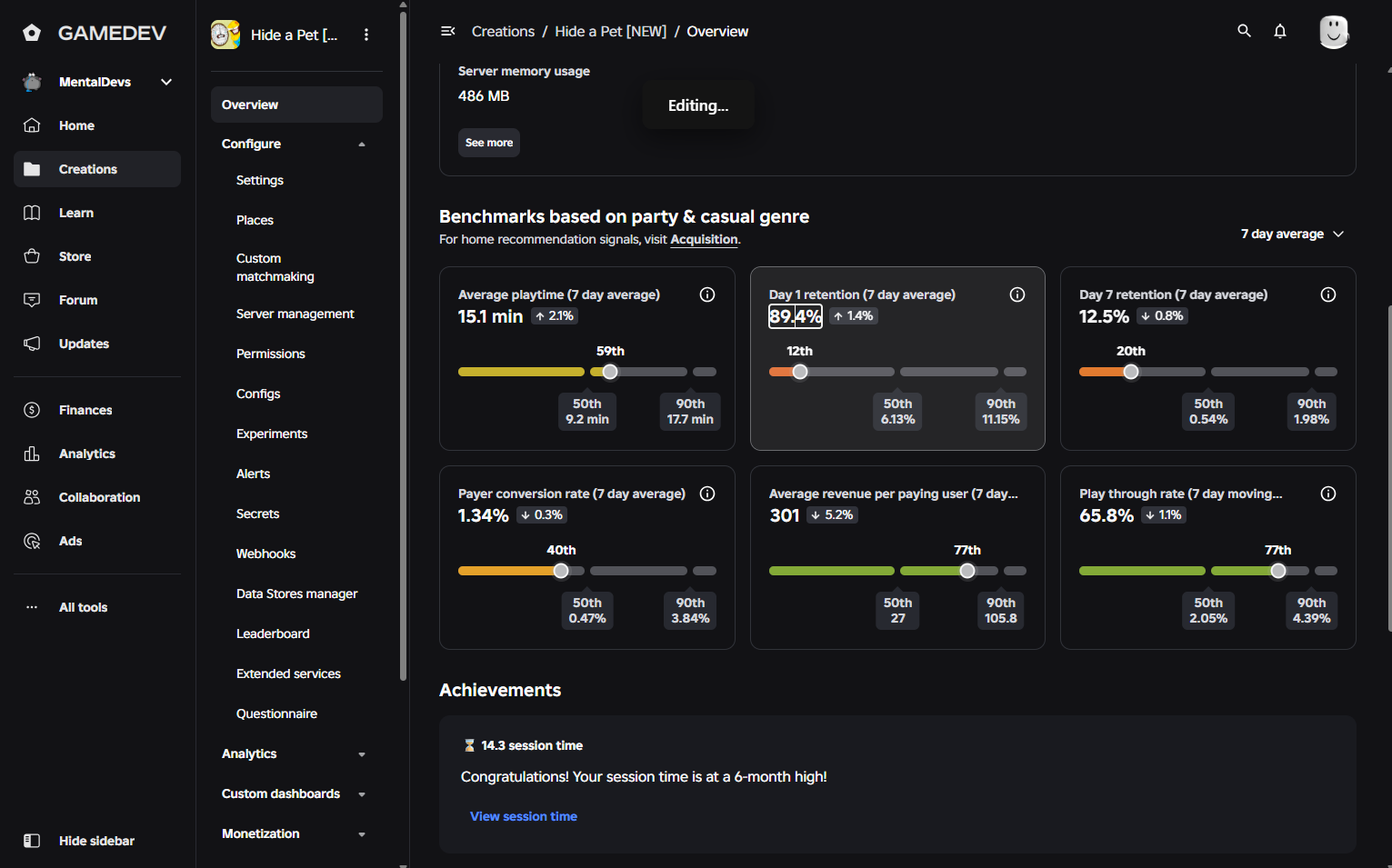Viewport: 1392px width, 868px height.
Task: Click the See more button
Action: coord(489,143)
